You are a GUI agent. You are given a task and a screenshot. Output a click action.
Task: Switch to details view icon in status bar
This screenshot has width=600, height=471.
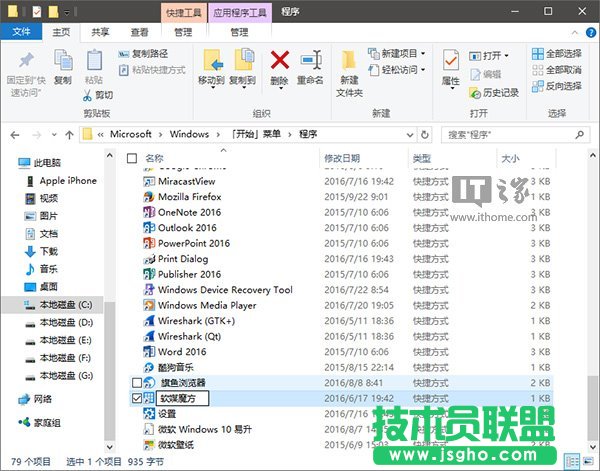coord(572,461)
